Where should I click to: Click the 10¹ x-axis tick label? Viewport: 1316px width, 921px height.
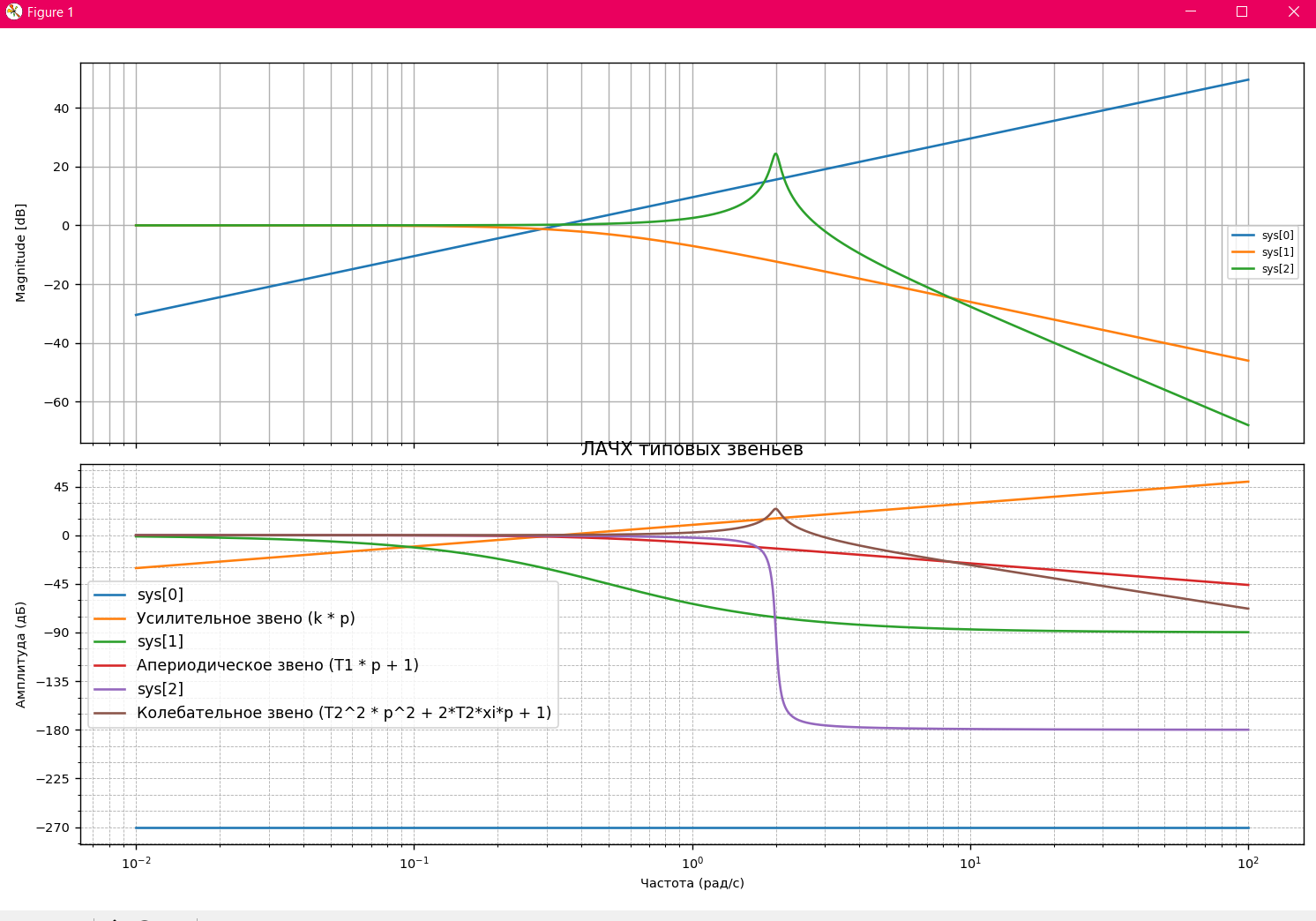pyautogui.click(x=970, y=862)
